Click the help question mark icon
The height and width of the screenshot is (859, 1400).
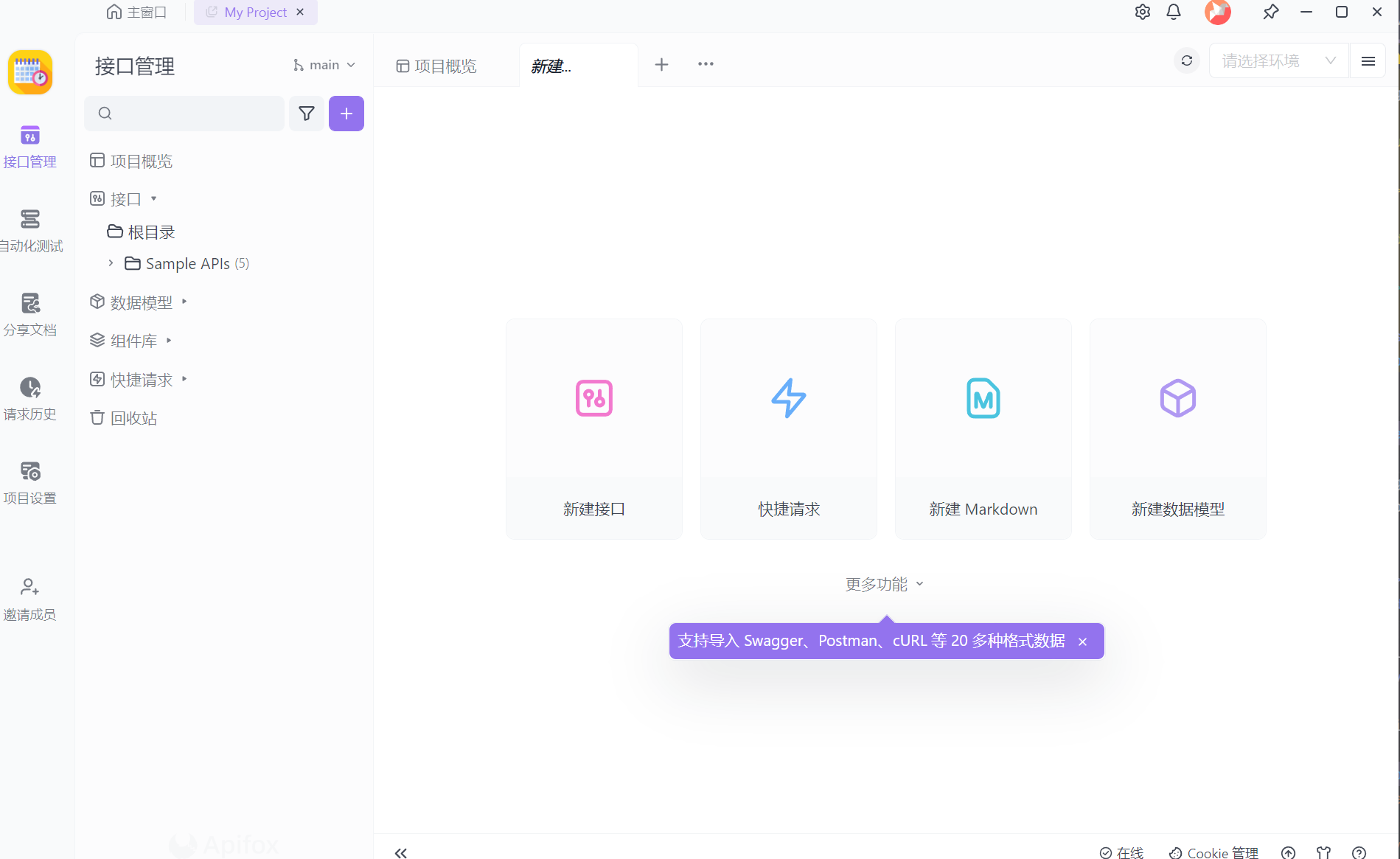[x=1359, y=852]
